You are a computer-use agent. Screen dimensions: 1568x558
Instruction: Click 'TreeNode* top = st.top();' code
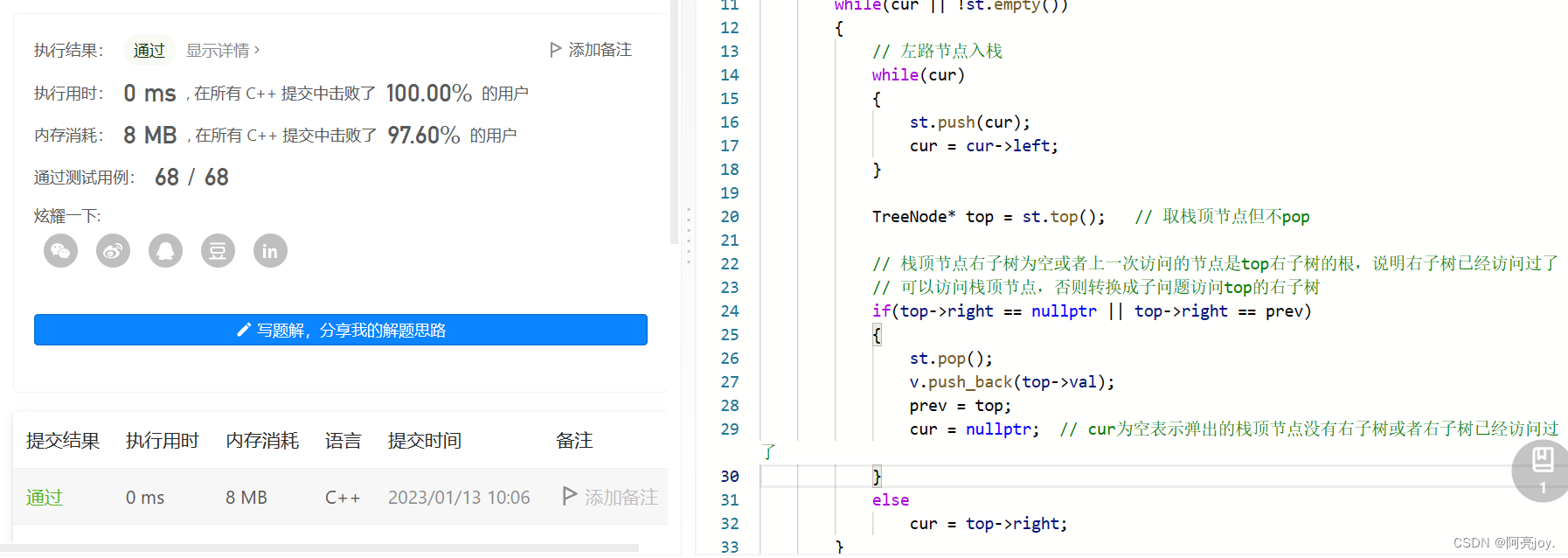pyautogui.click(x=989, y=216)
